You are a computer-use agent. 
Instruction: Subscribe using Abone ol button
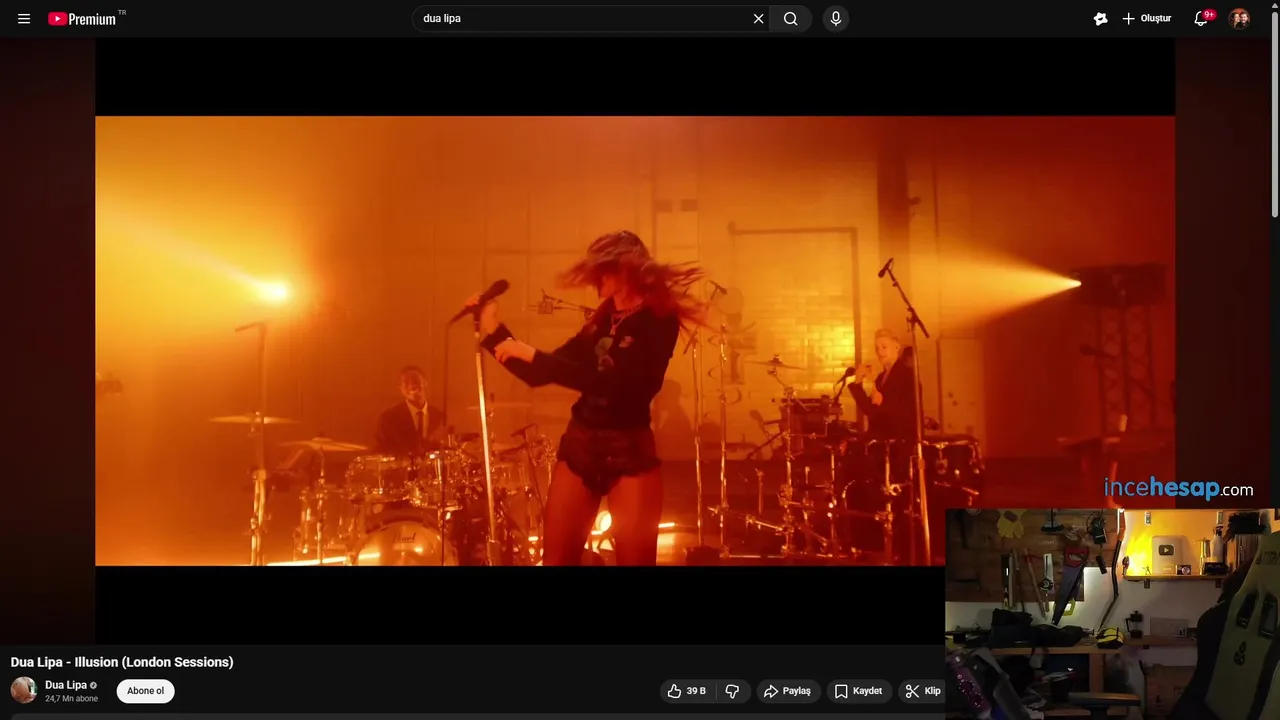click(145, 691)
